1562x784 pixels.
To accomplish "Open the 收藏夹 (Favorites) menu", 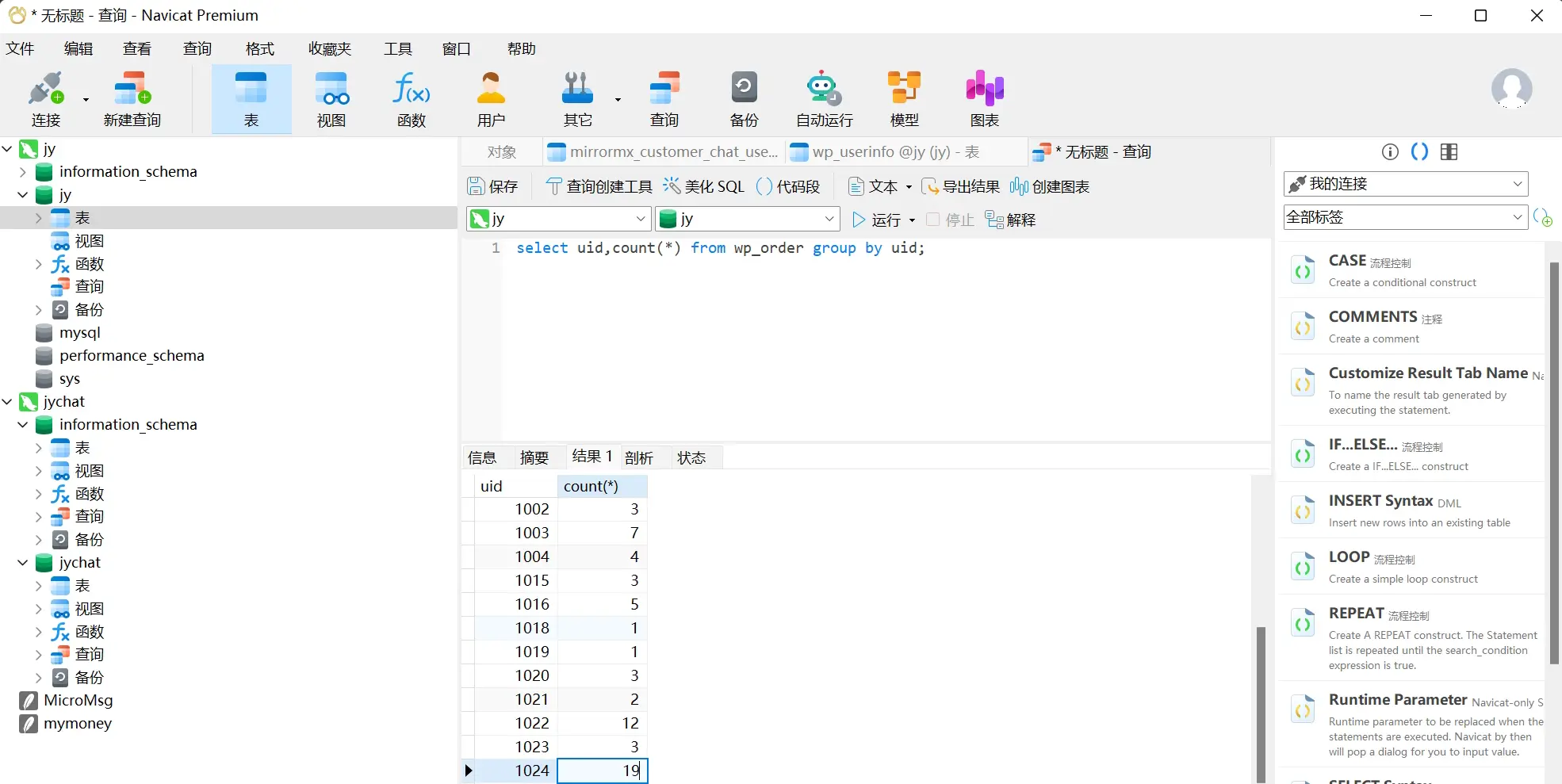I will pyautogui.click(x=329, y=49).
